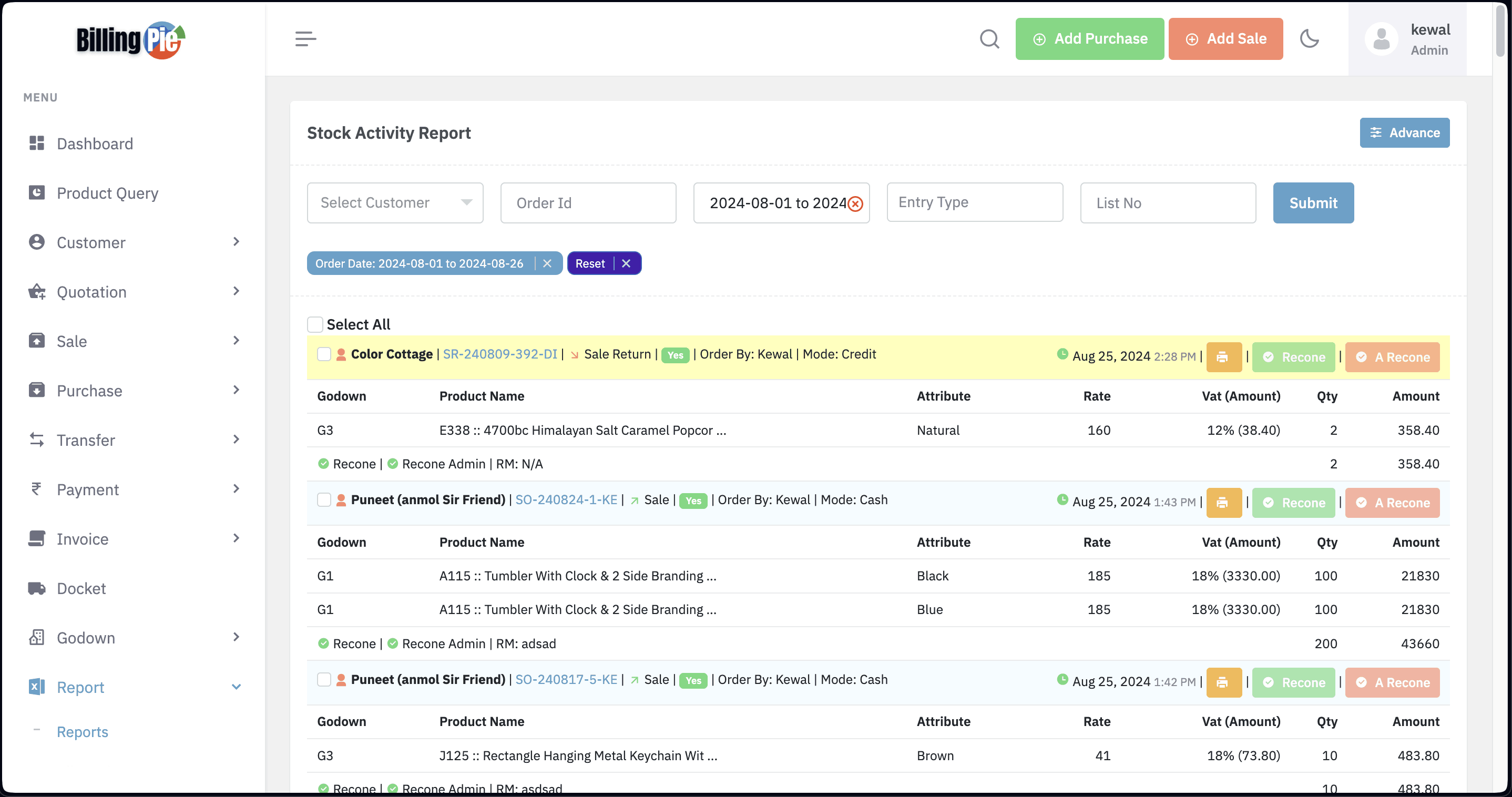
Task: Click the Godown building icon
Action: (36, 637)
